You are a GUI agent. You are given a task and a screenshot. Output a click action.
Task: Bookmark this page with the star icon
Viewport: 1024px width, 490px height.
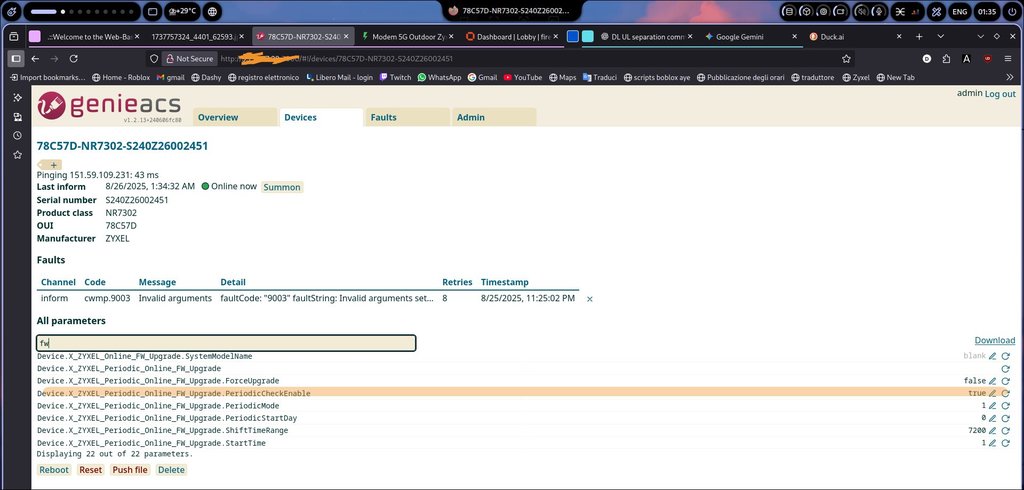846,59
